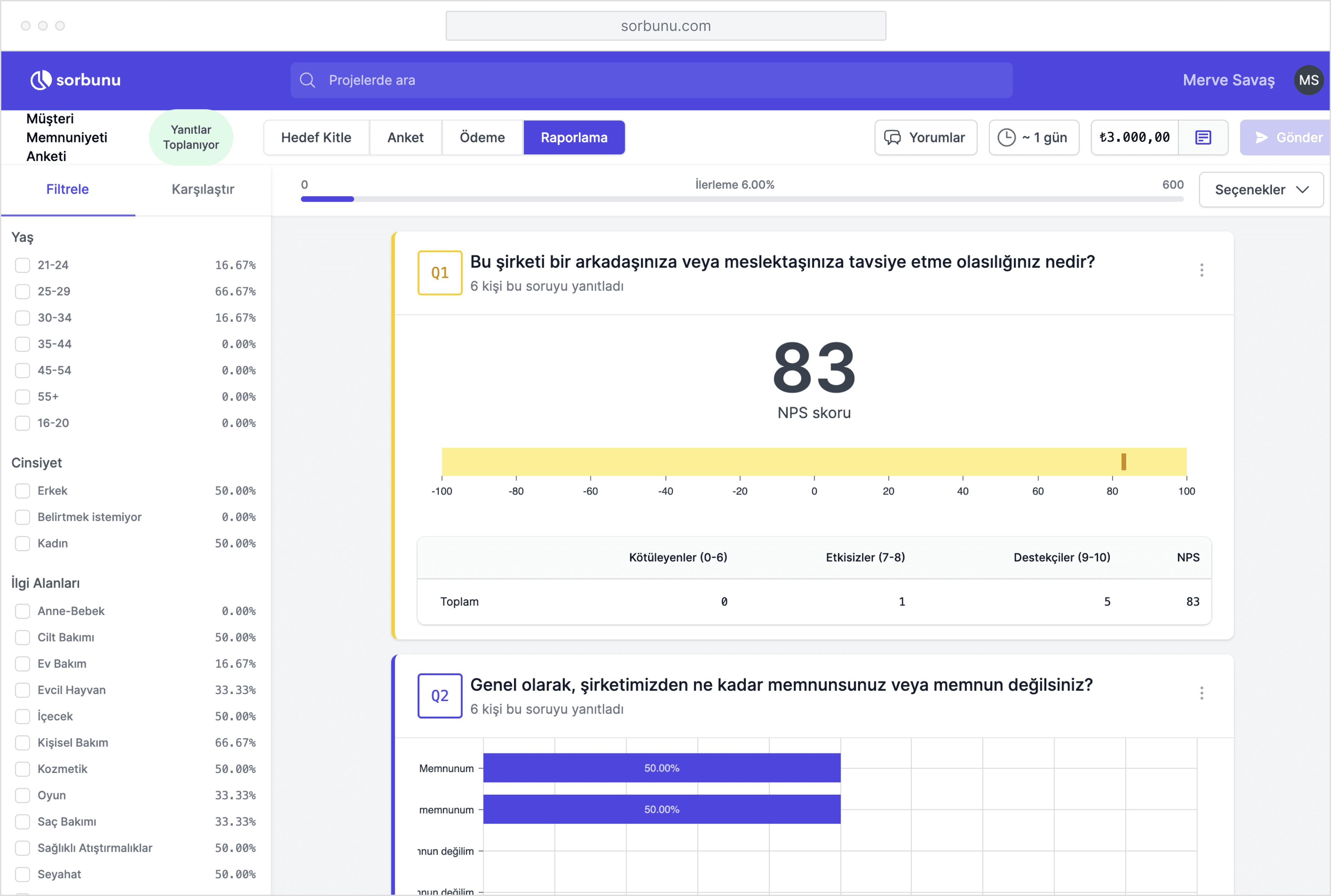1331x896 pixels.
Task: Click the Yanıtlar Toplanıyor status badge
Action: point(191,137)
